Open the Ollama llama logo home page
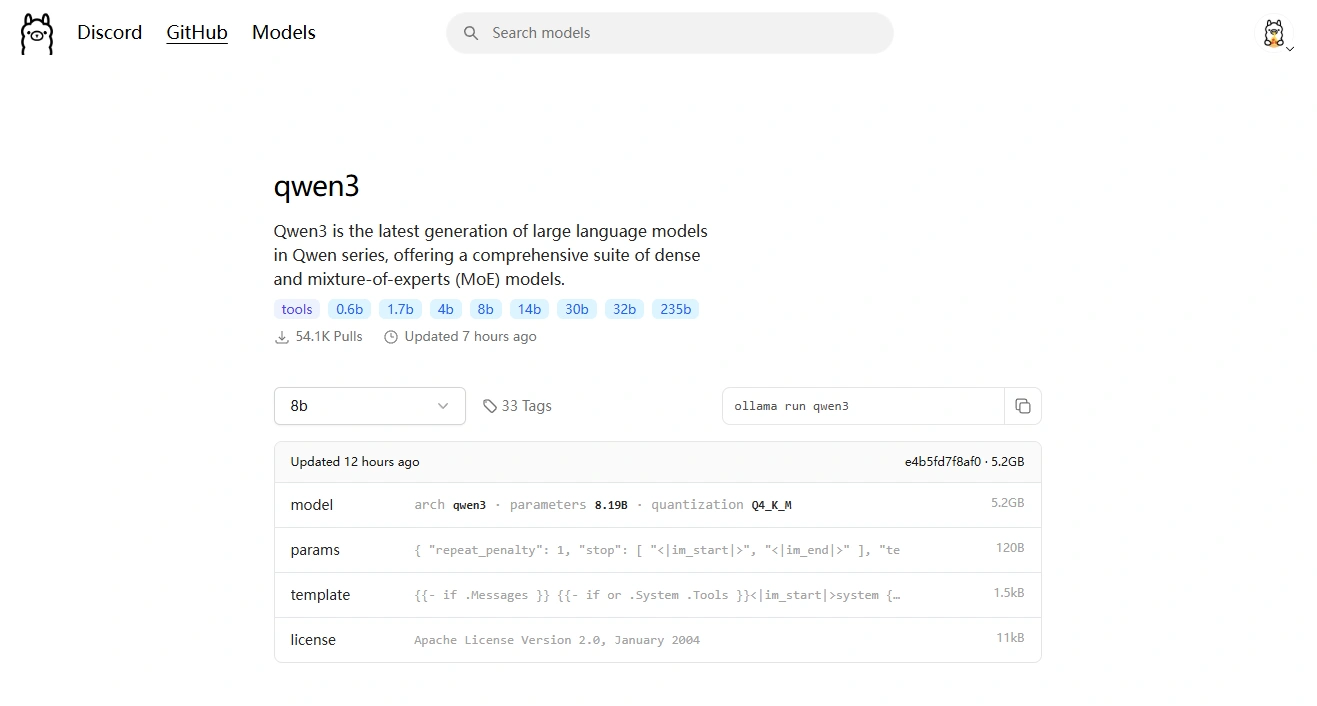1317x706 pixels. [37, 34]
